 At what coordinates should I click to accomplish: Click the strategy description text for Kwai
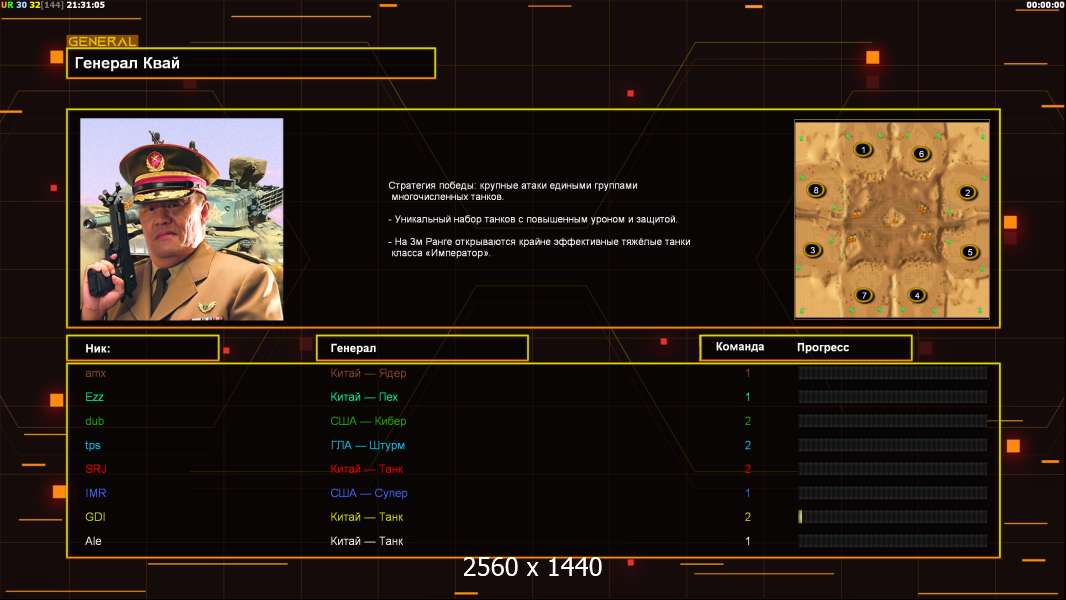539,219
